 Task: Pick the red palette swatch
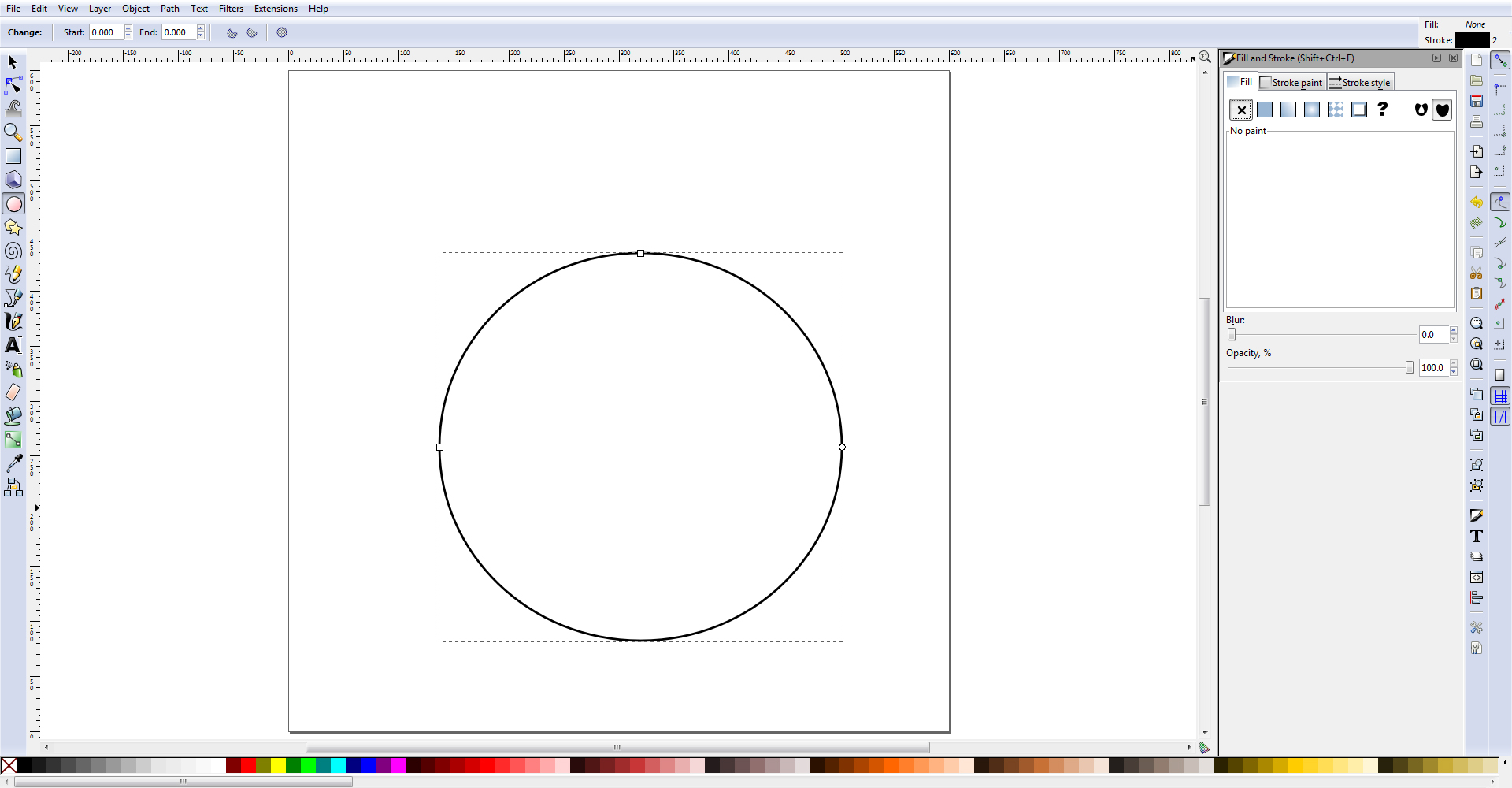(x=248, y=765)
